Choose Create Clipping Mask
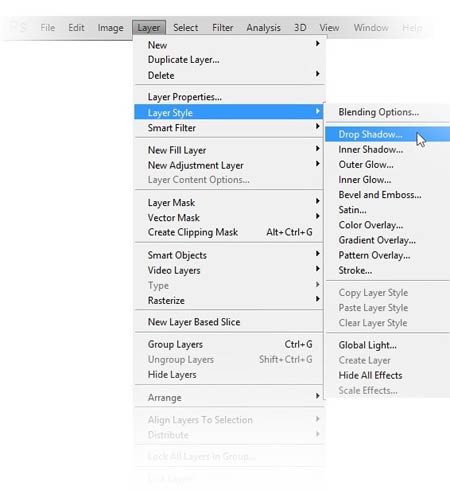The width and height of the screenshot is (450, 490). tap(229, 232)
